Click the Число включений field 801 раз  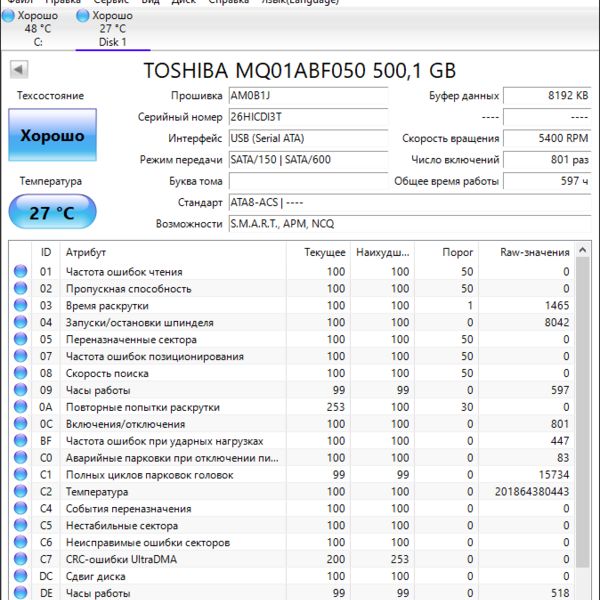pos(547,160)
